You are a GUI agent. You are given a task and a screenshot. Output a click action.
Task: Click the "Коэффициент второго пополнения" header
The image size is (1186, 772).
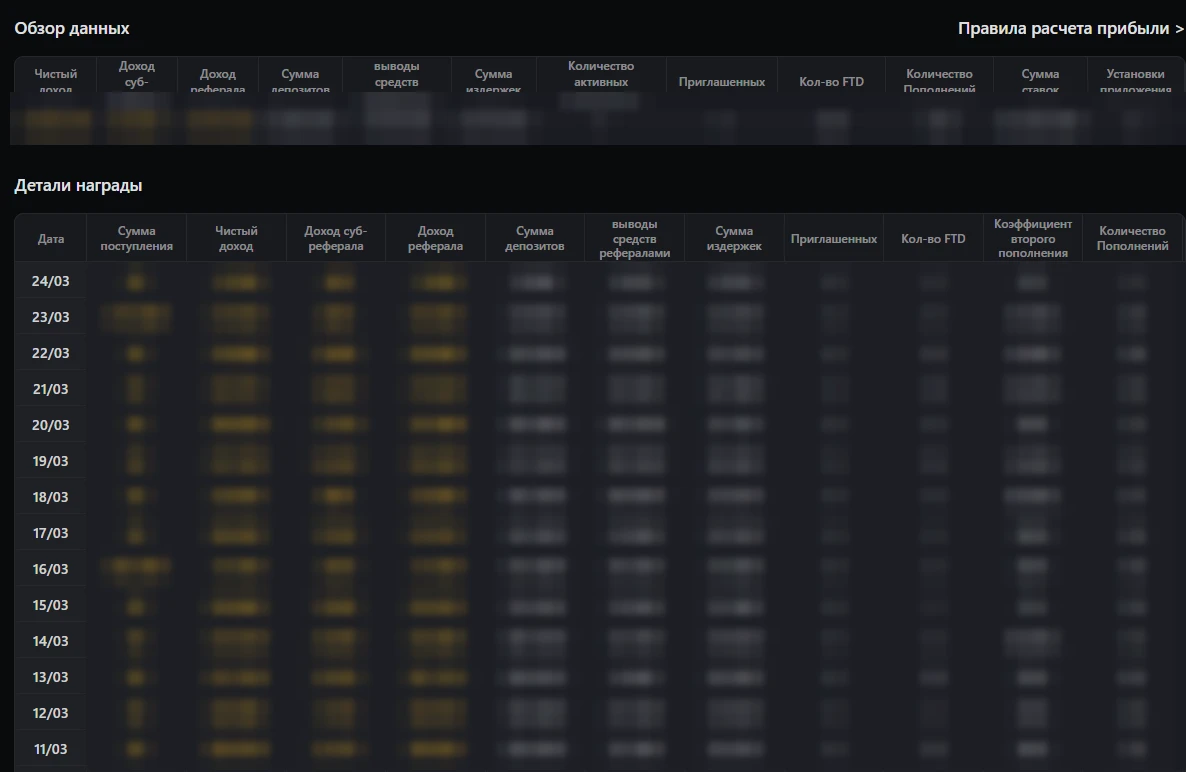click(x=1033, y=237)
